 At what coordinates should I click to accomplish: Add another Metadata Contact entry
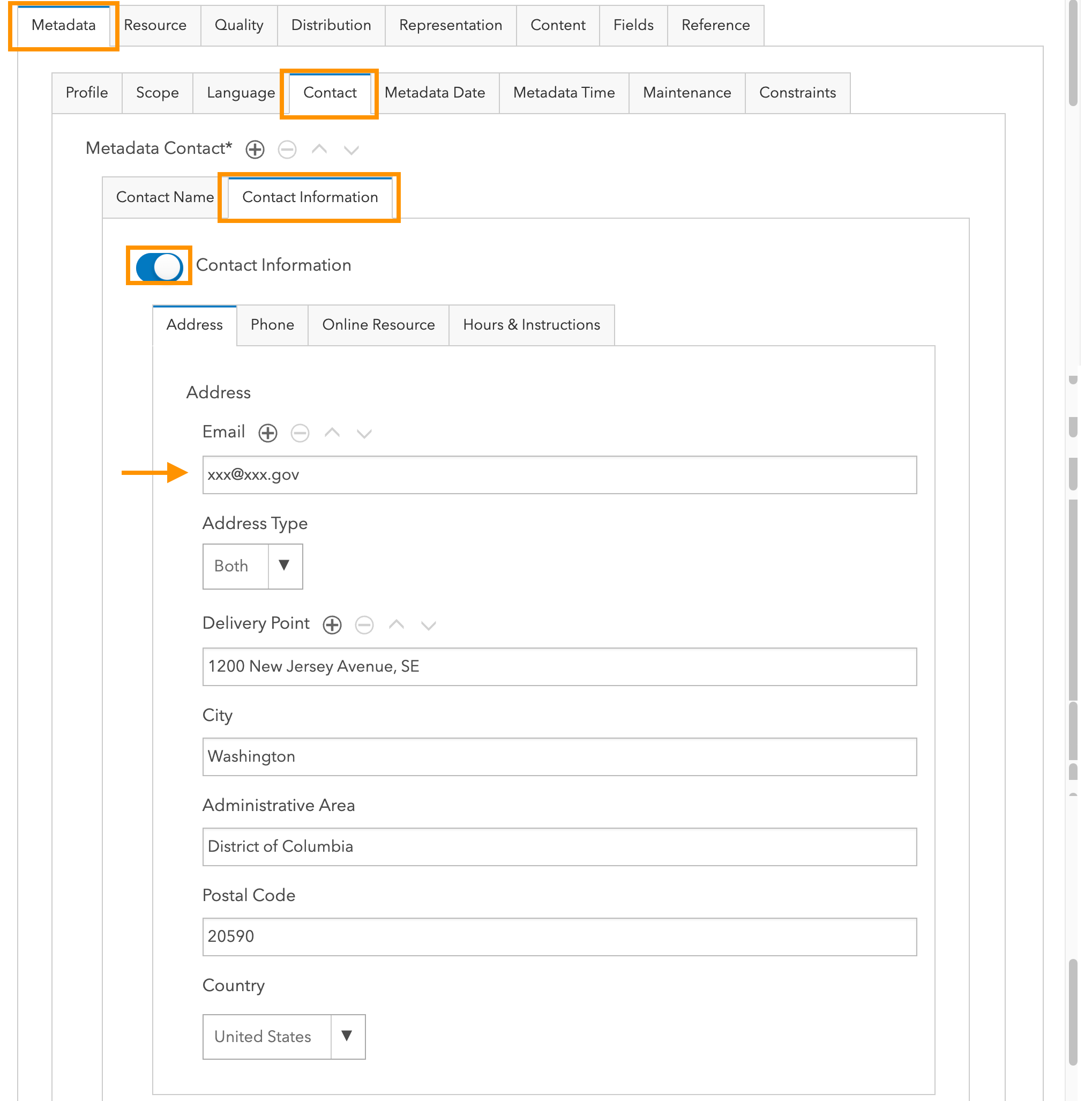[255, 150]
